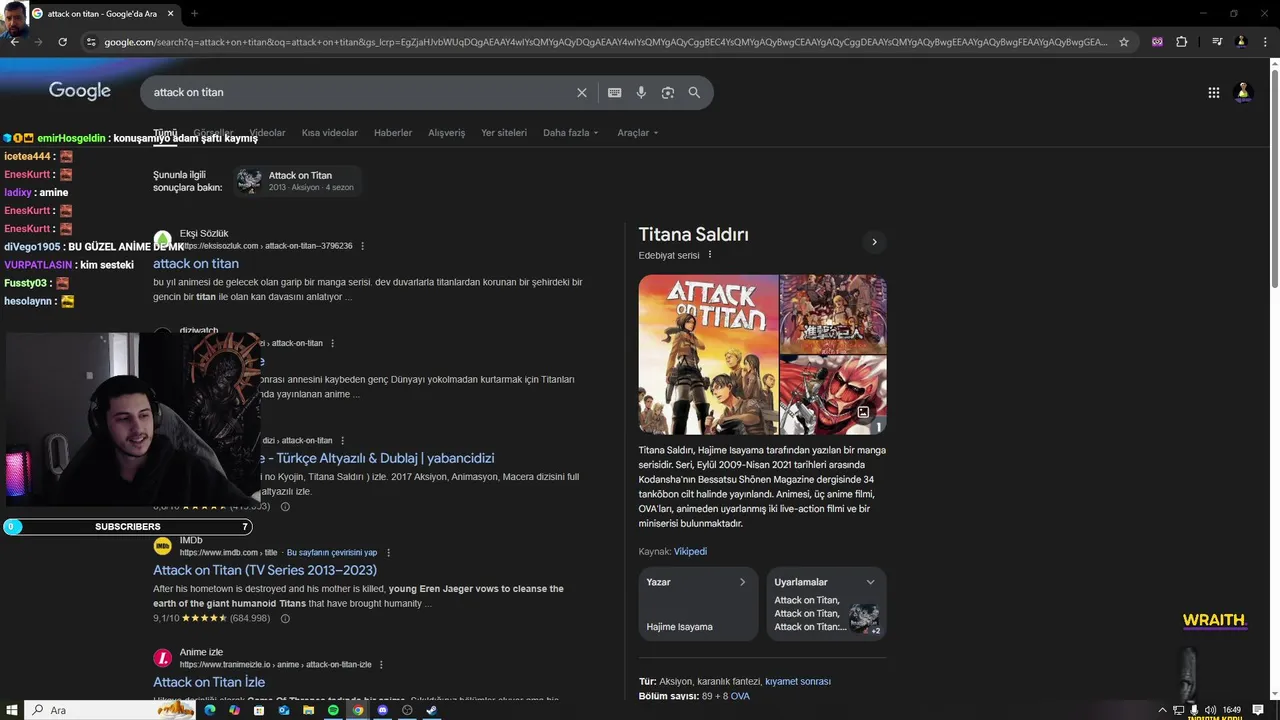Close the attack on titan tab
Screen dimensions: 1280x720
[x=170, y=14]
